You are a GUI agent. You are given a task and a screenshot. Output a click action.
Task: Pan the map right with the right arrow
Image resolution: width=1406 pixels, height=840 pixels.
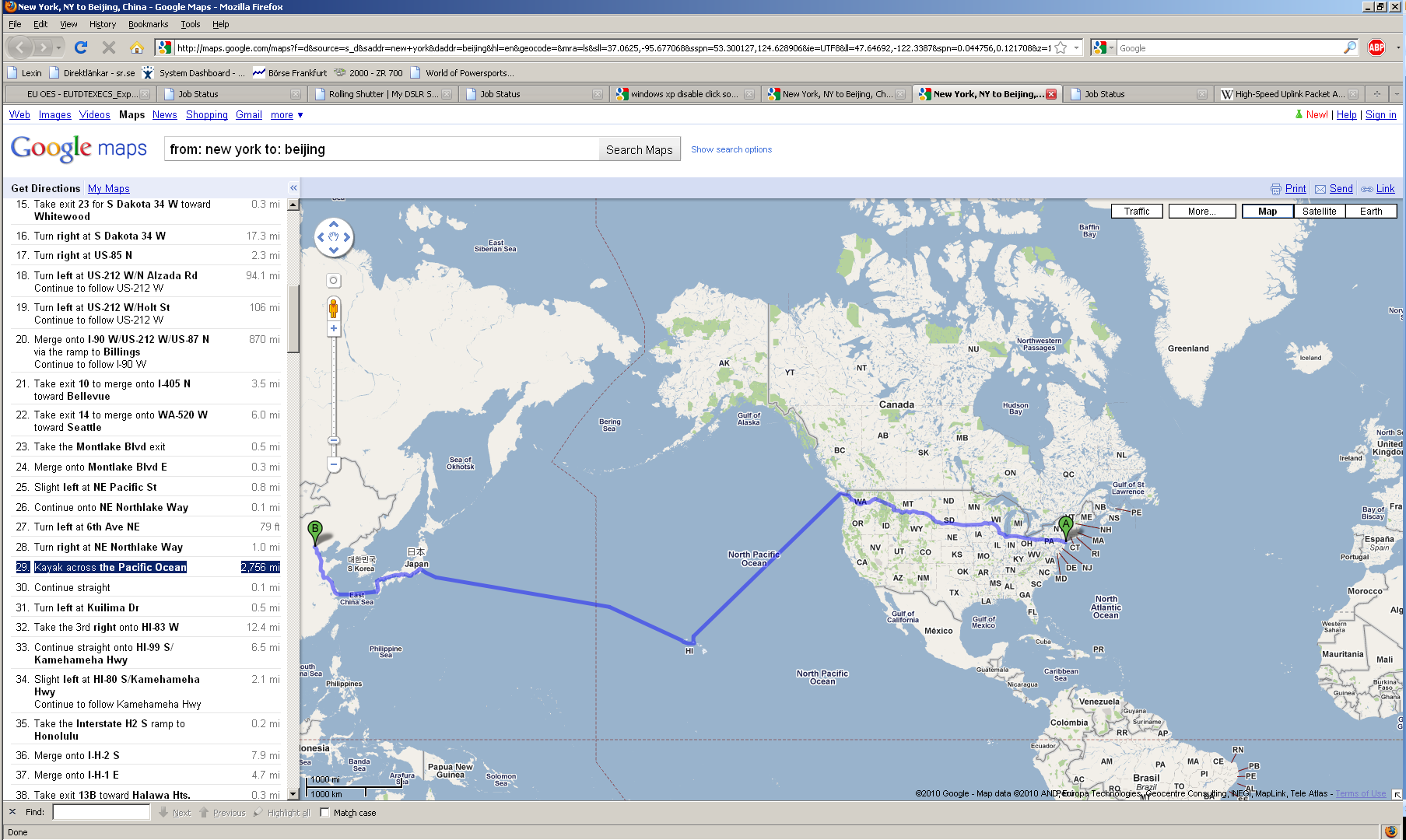pos(347,237)
